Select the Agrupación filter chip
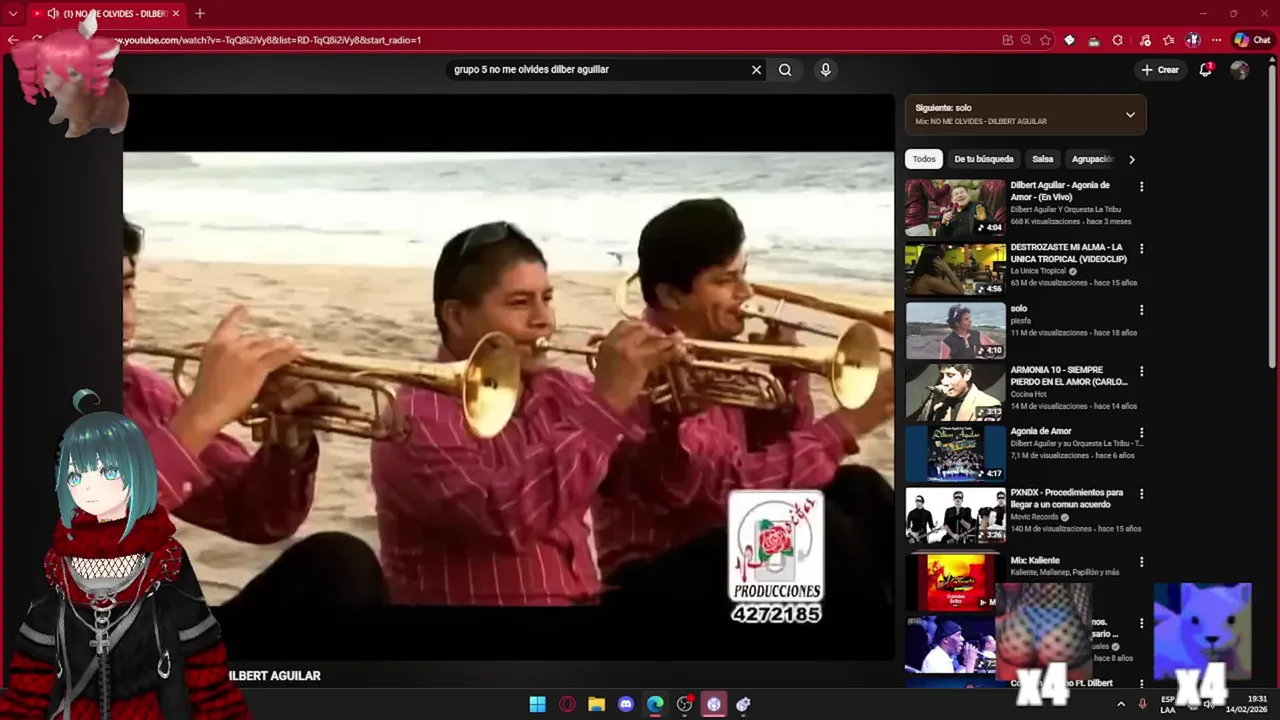Viewport: 1280px width, 720px height. (1091, 159)
